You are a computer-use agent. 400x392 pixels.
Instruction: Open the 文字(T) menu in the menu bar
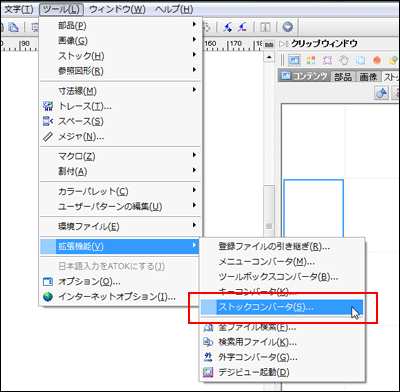[18, 9]
